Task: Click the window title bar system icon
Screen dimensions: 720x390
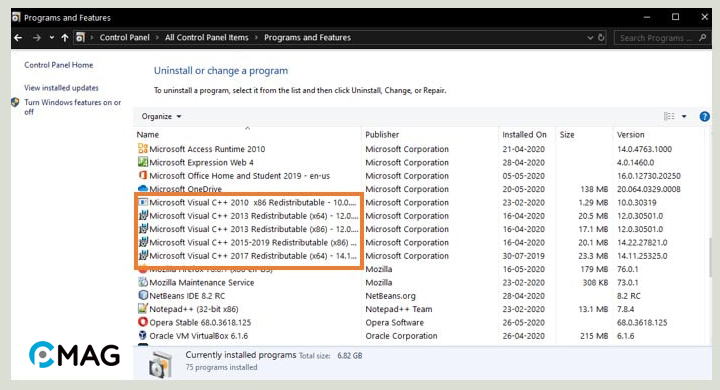Action: coord(16,17)
